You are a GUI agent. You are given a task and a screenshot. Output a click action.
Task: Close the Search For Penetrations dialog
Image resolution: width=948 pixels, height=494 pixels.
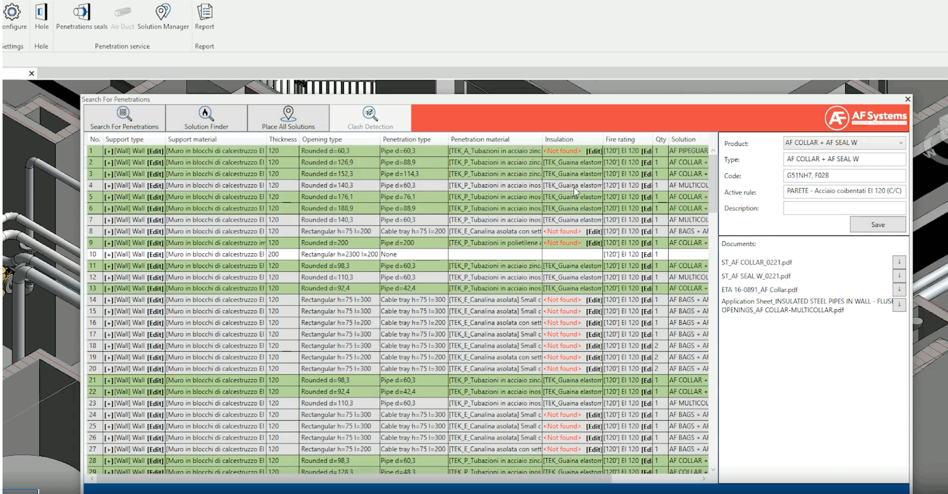(907, 99)
